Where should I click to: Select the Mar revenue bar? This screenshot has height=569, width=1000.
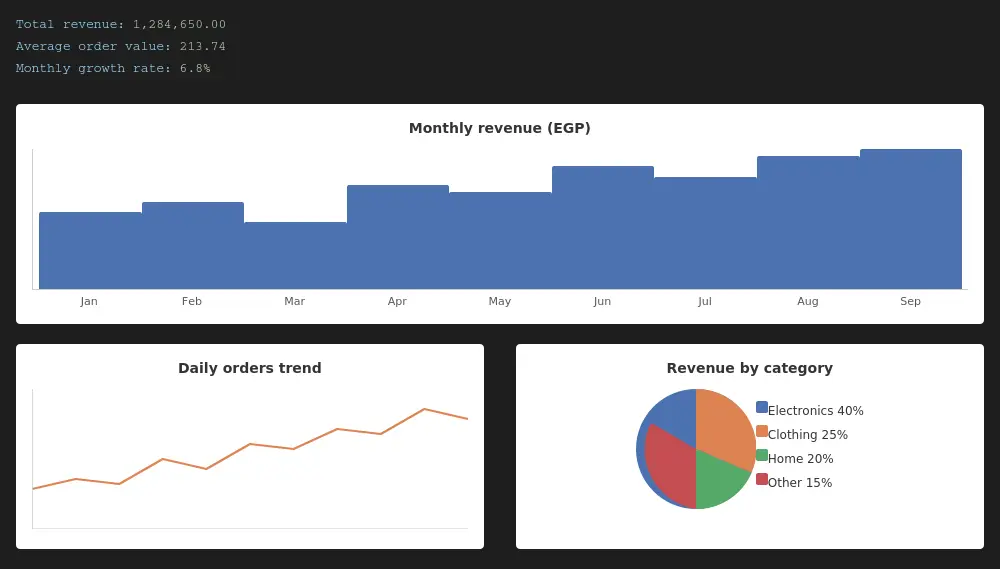295,256
